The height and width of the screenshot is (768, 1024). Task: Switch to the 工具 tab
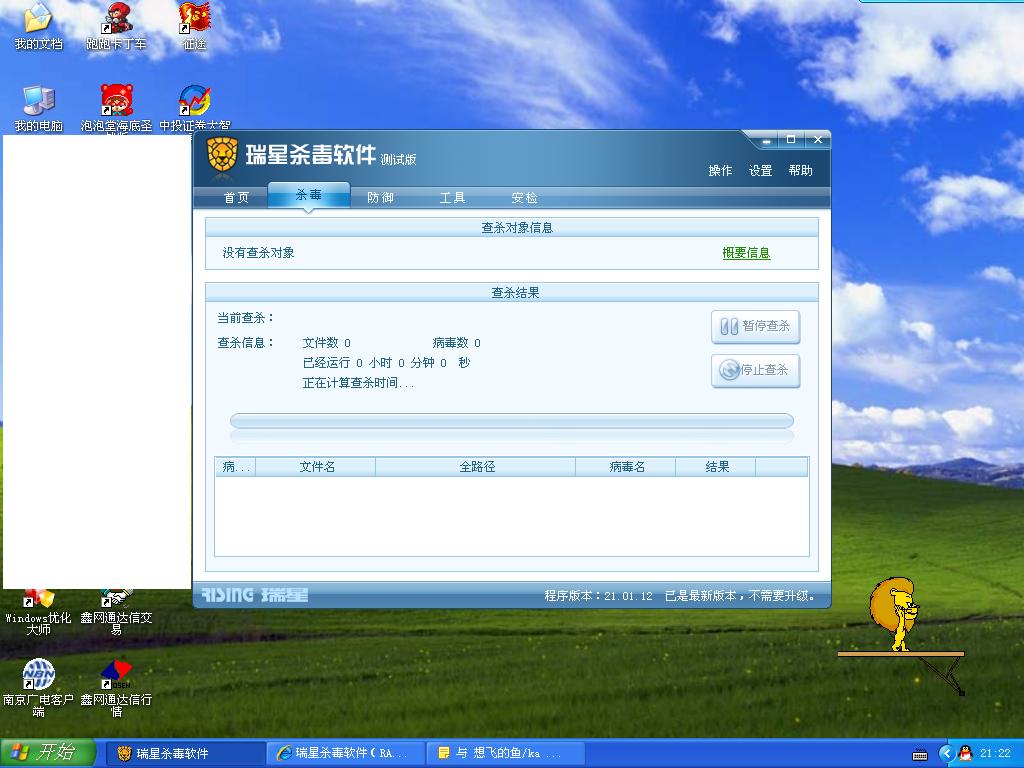pyautogui.click(x=452, y=198)
